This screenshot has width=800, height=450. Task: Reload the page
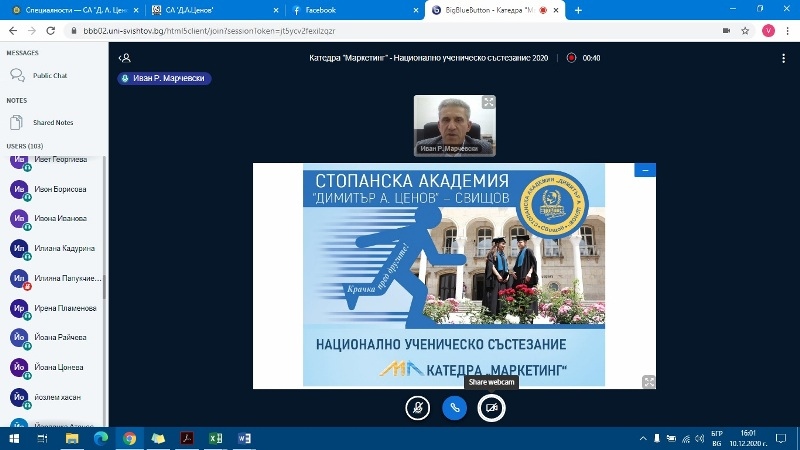click(51, 31)
